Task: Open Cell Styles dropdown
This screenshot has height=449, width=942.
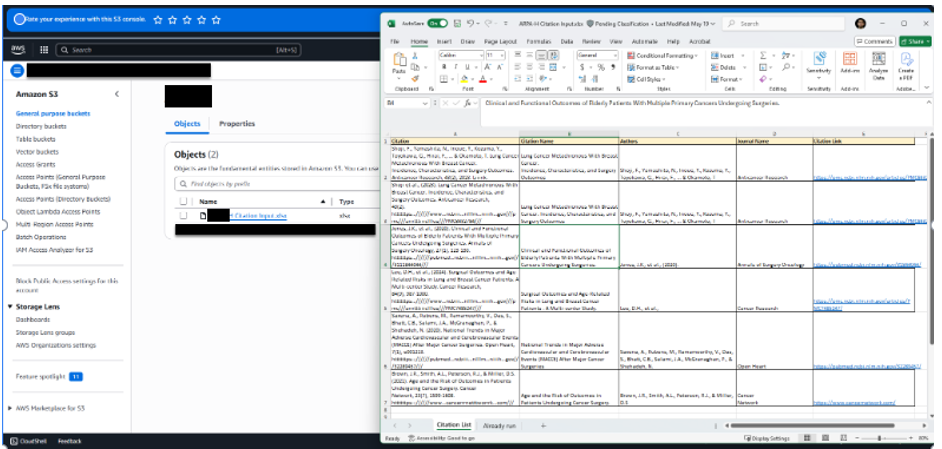Action: click(646, 79)
